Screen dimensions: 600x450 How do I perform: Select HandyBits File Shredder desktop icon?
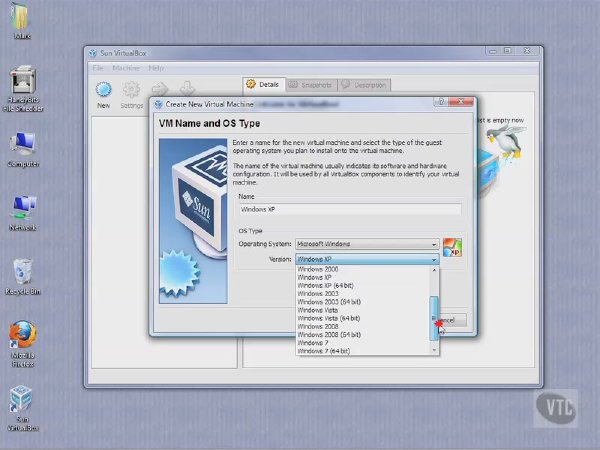pyautogui.click(x=23, y=88)
